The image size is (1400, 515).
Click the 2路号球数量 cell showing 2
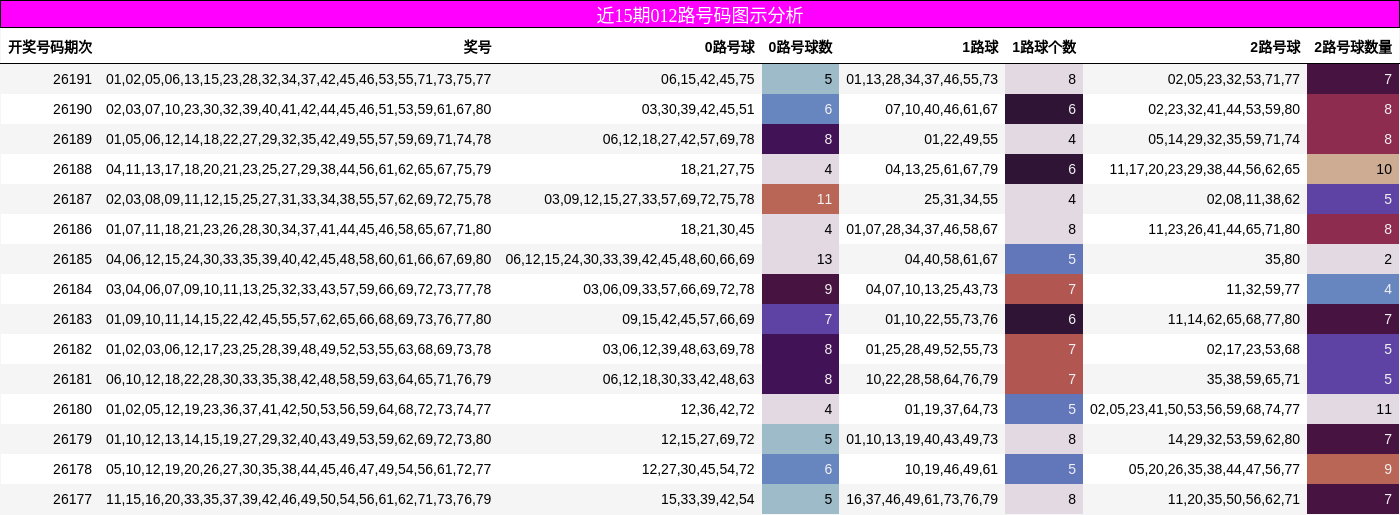point(1353,259)
